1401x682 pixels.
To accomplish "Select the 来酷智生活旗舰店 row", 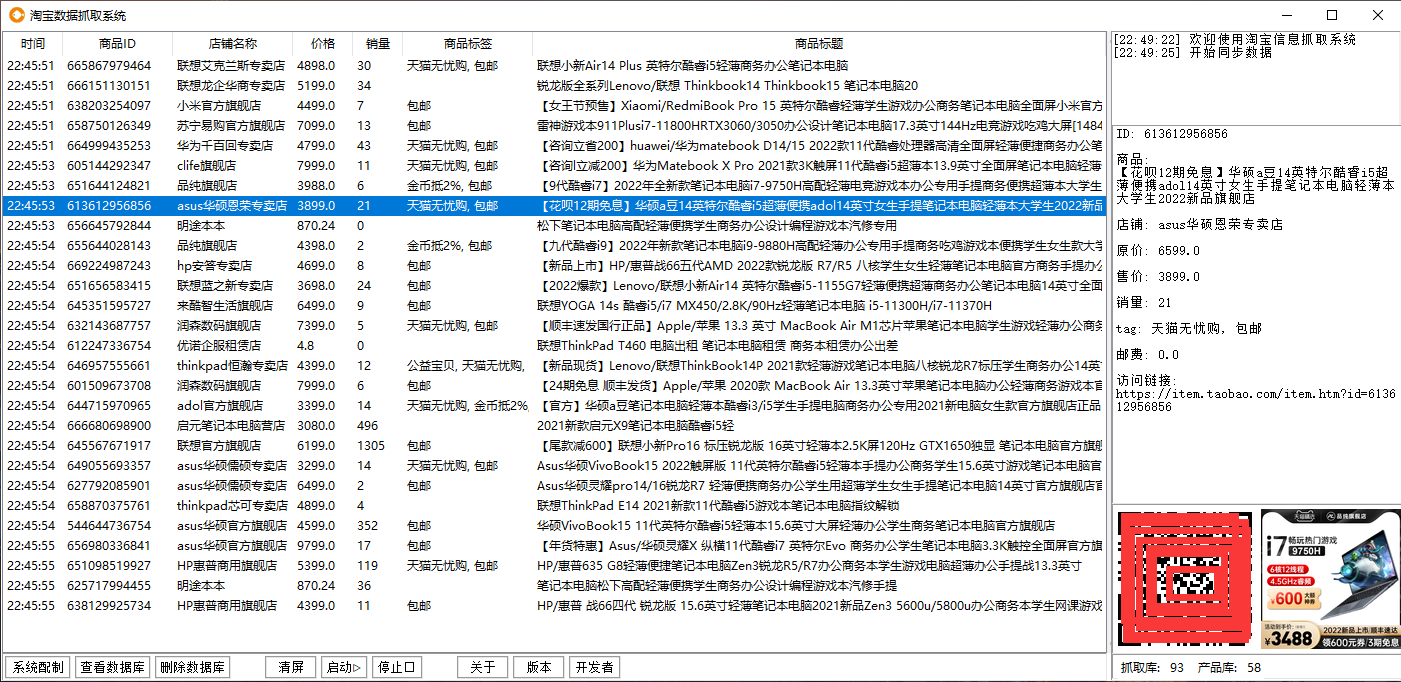I will tap(553, 305).
